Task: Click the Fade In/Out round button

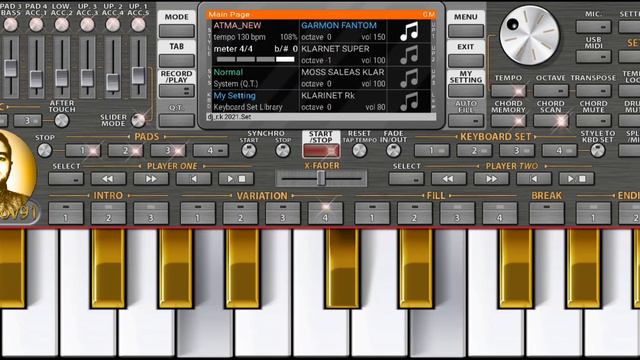Action: [x=393, y=151]
